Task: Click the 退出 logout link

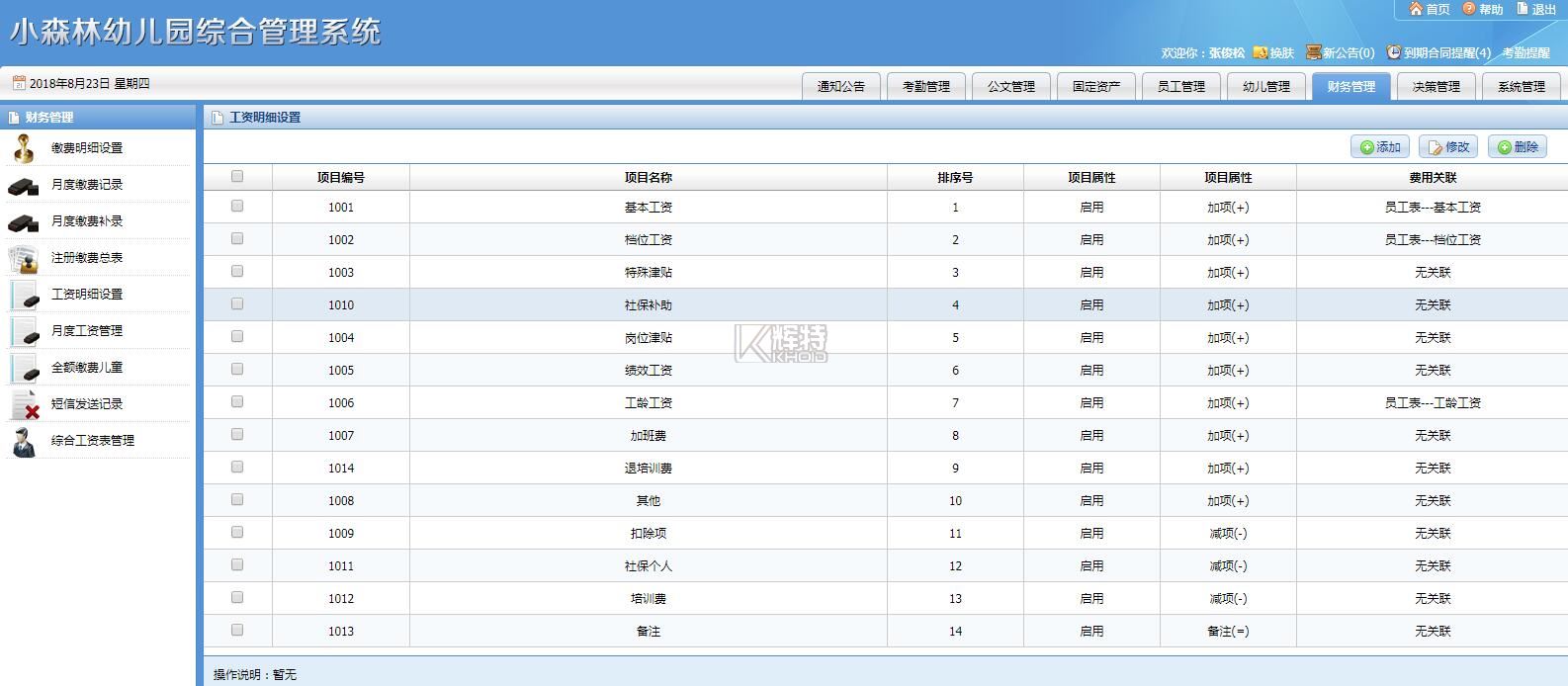Action: 1536,9
